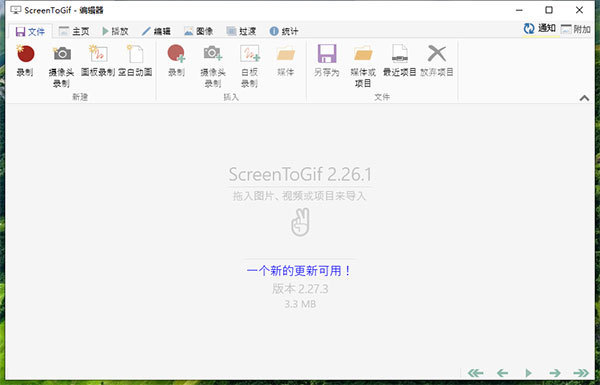Start new webcam recording (摄像头录制)
600x385 pixels.
coord(61,66)
